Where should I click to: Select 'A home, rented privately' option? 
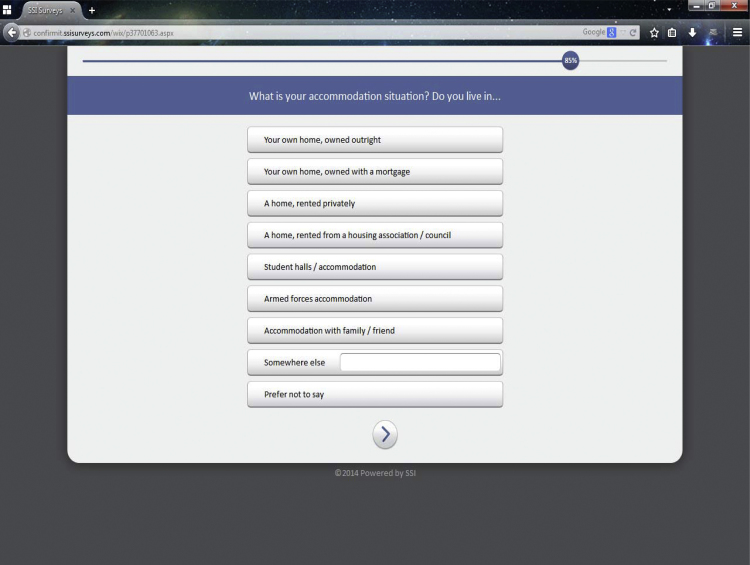(x=375, y=203)
